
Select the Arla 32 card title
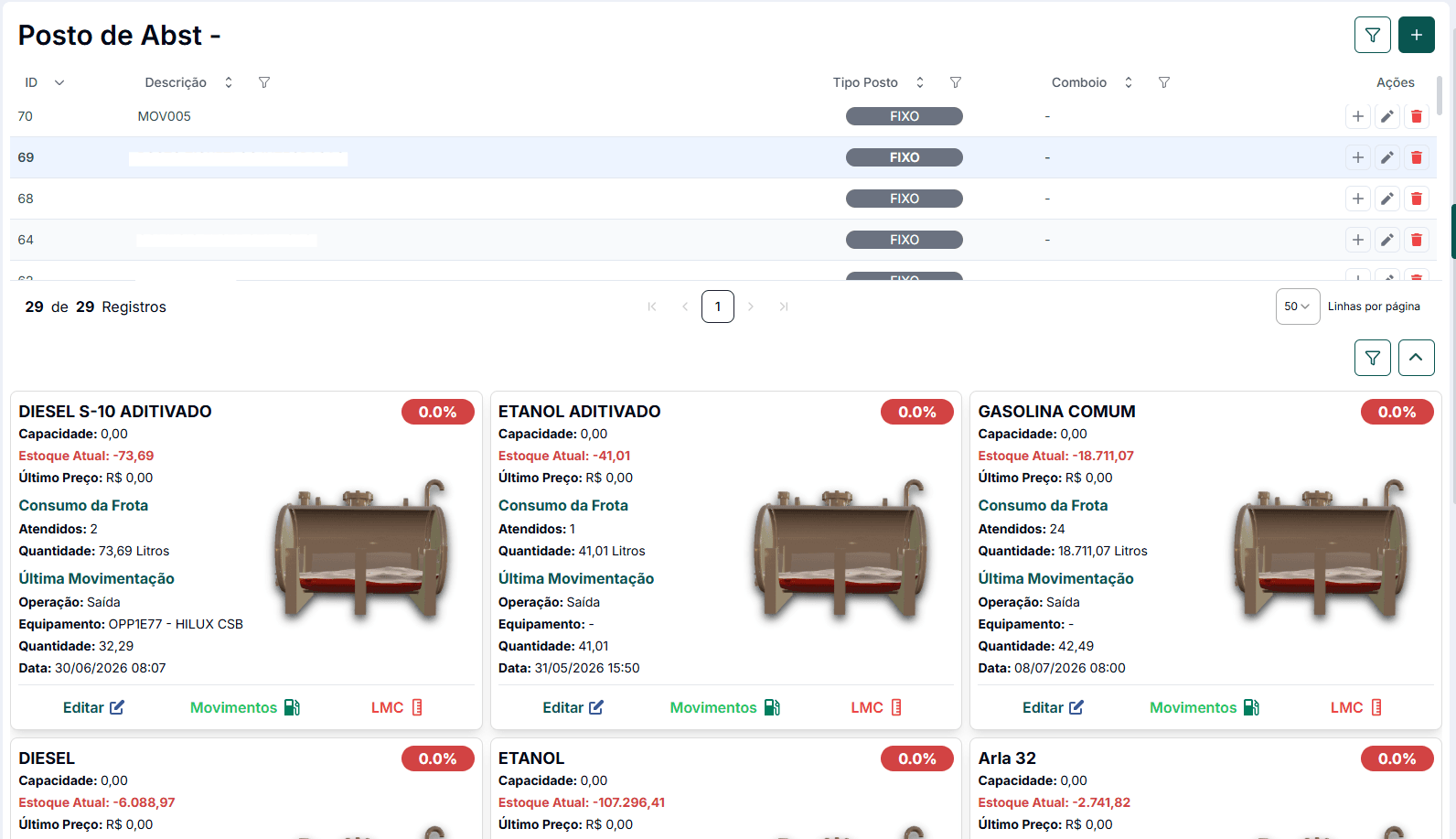pos(1007,758)
